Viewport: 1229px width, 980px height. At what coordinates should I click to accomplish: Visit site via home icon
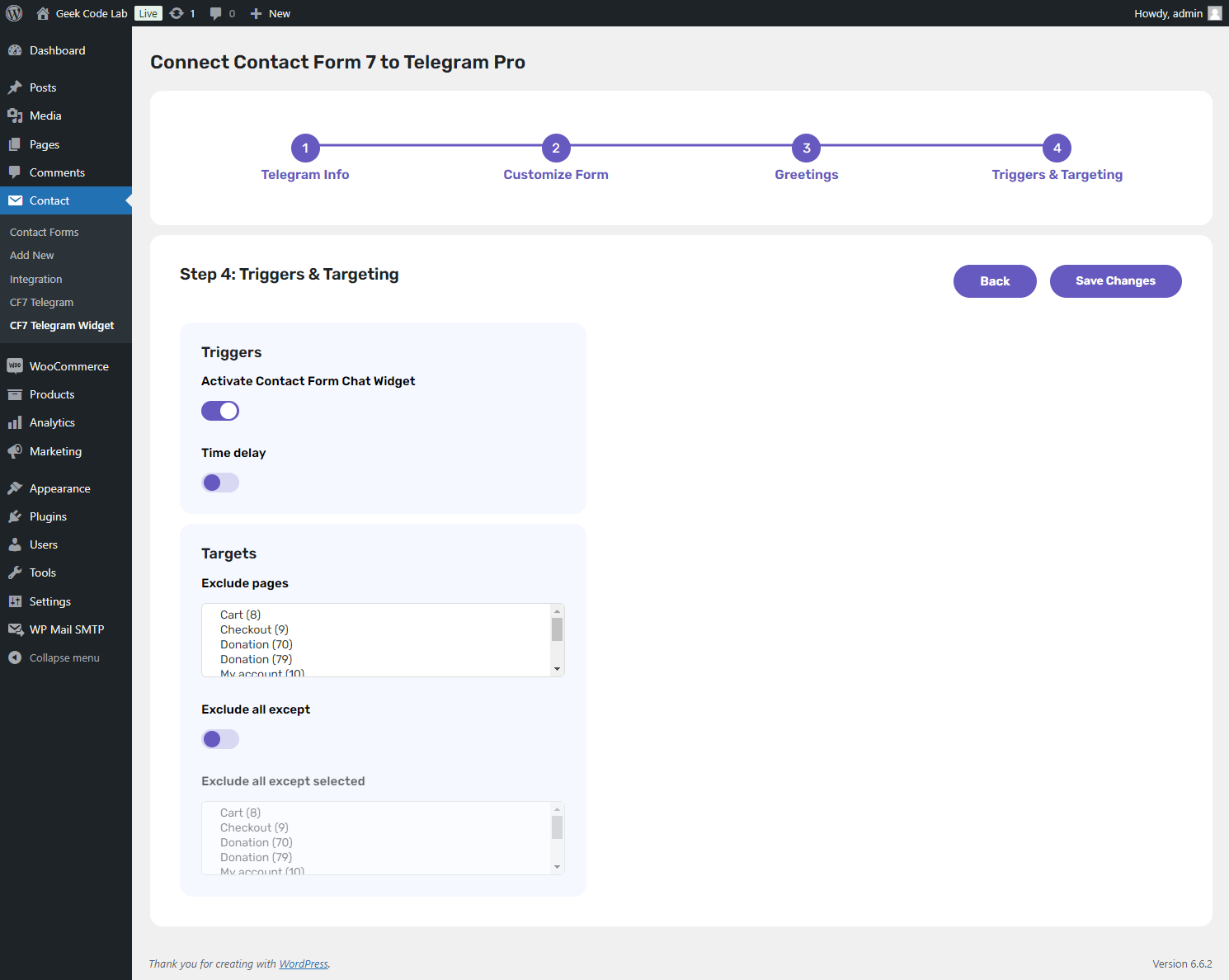pos(43,13)
